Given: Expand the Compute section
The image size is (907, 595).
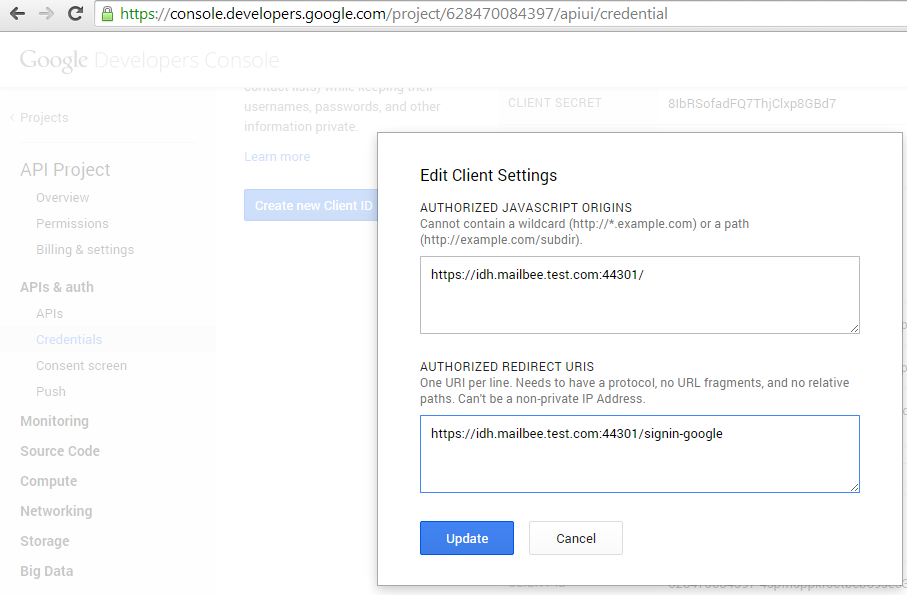Looking at the screenshot, I should (49, 481).
